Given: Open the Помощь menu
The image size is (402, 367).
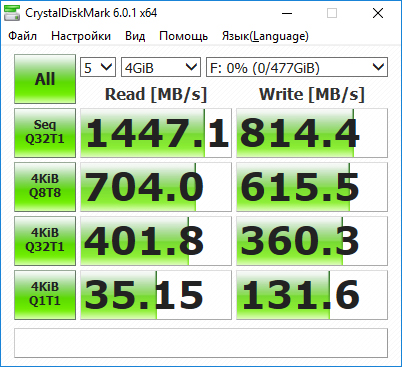Looking at the screenshot, I should [x=183, y=36].
